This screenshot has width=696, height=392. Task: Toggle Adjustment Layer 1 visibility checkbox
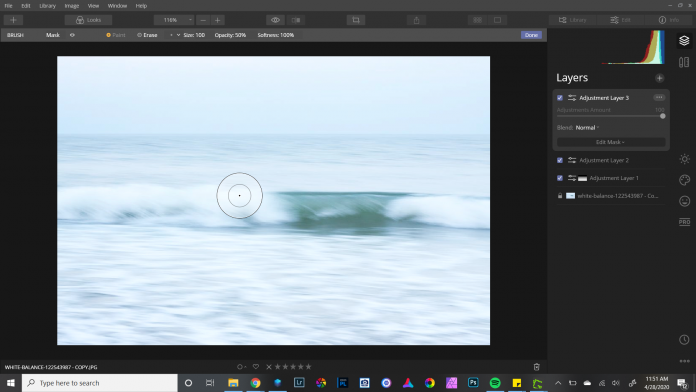tap(560, 178)
